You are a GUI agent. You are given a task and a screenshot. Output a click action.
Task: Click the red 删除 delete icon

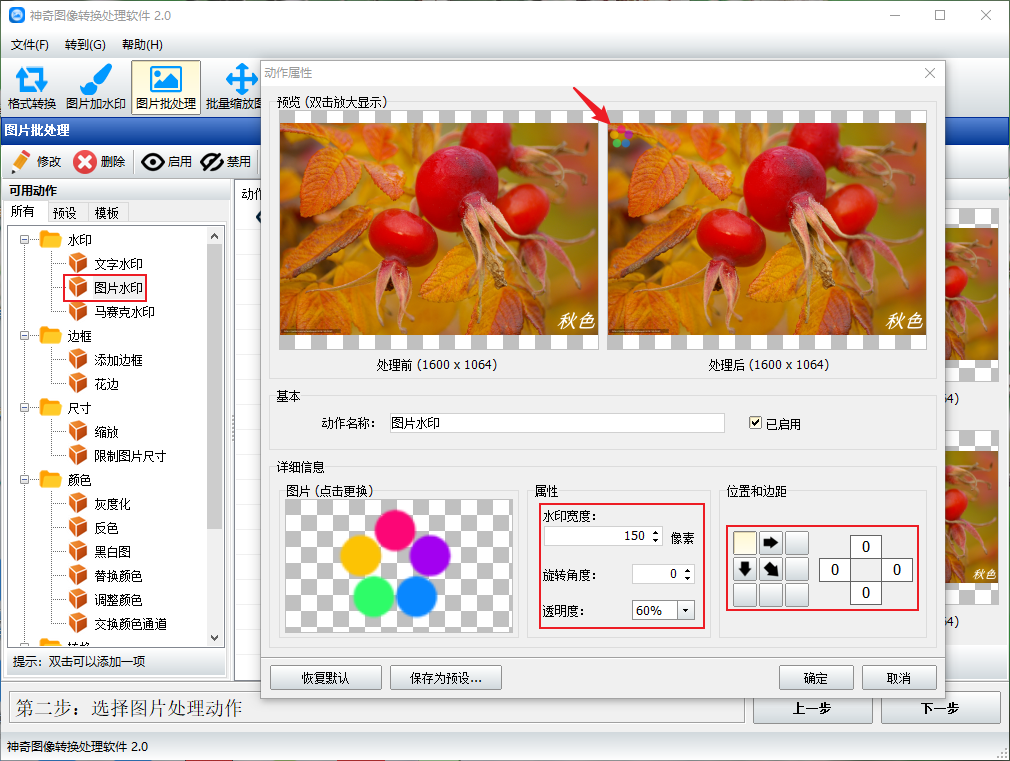tap(85, 162)
